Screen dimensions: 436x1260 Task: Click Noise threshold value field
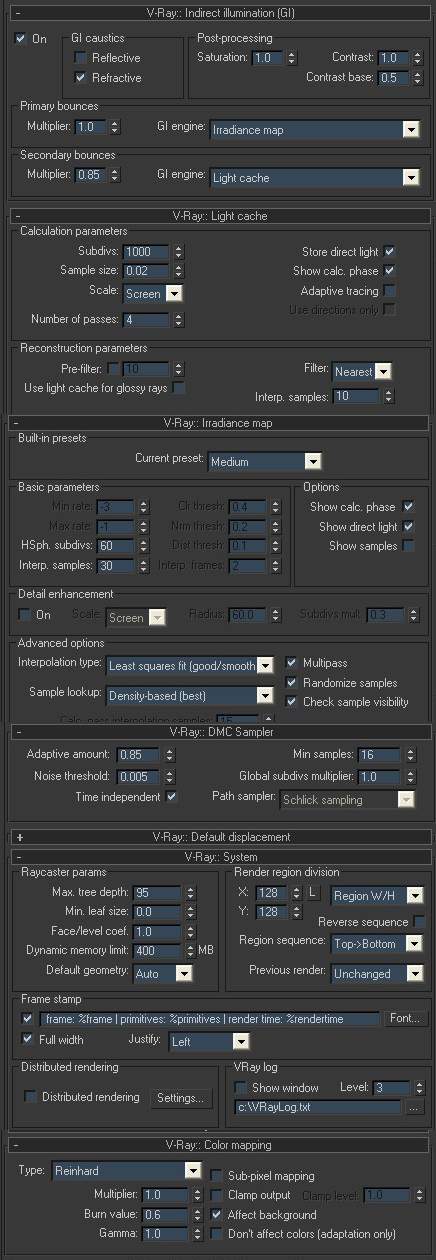click(x=139, y=777)
